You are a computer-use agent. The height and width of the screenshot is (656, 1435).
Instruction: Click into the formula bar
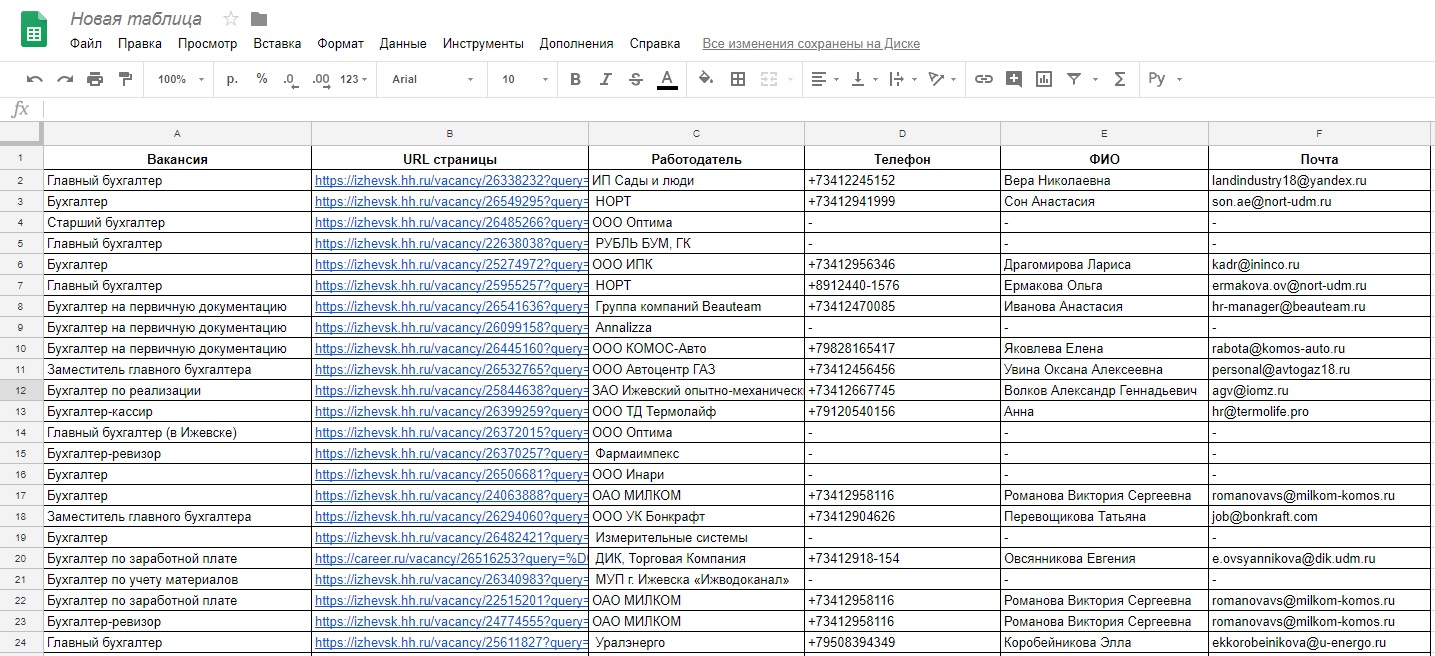click(x=738, y=109)
